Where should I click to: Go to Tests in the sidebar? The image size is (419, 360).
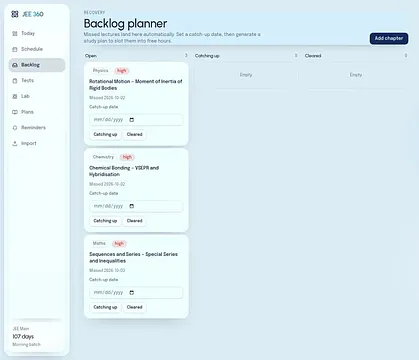click(37, 80)
